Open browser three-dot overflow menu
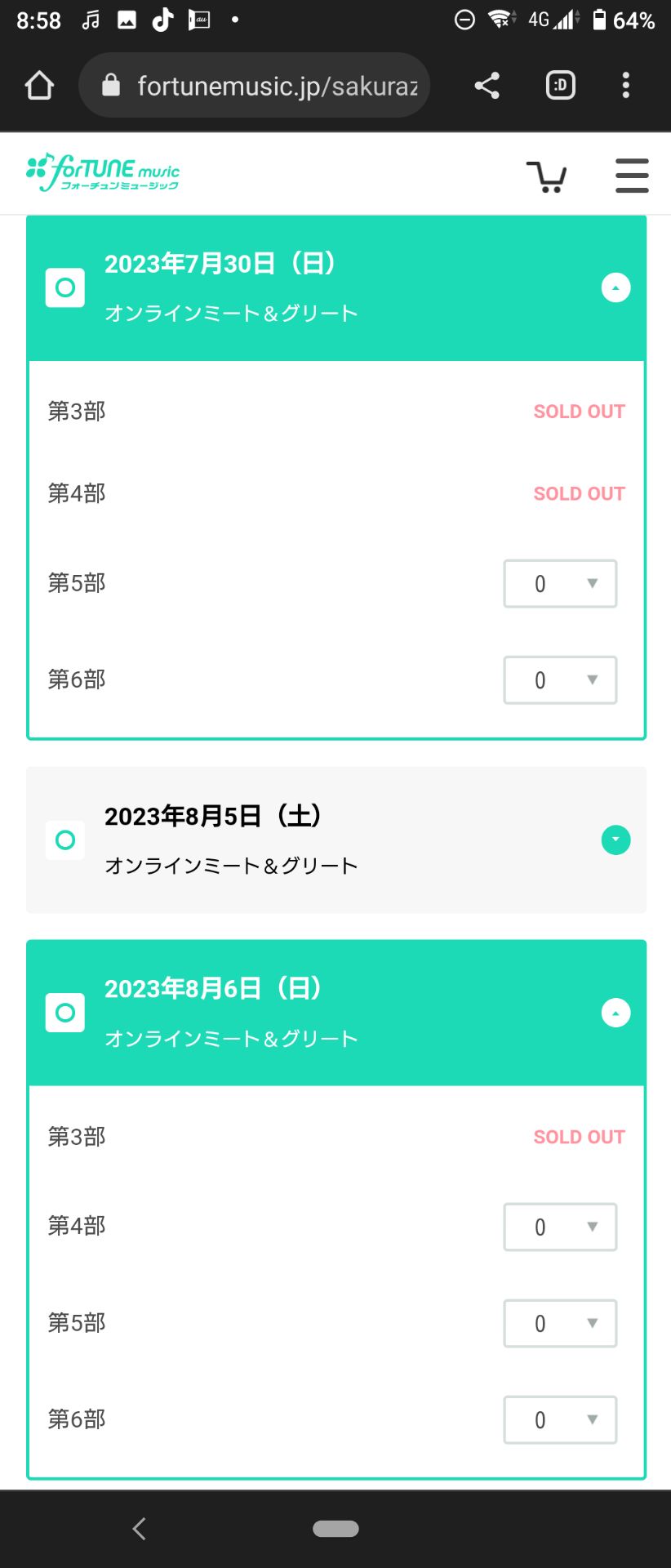This screenshot has width=671, height=1568. [626, 86]
